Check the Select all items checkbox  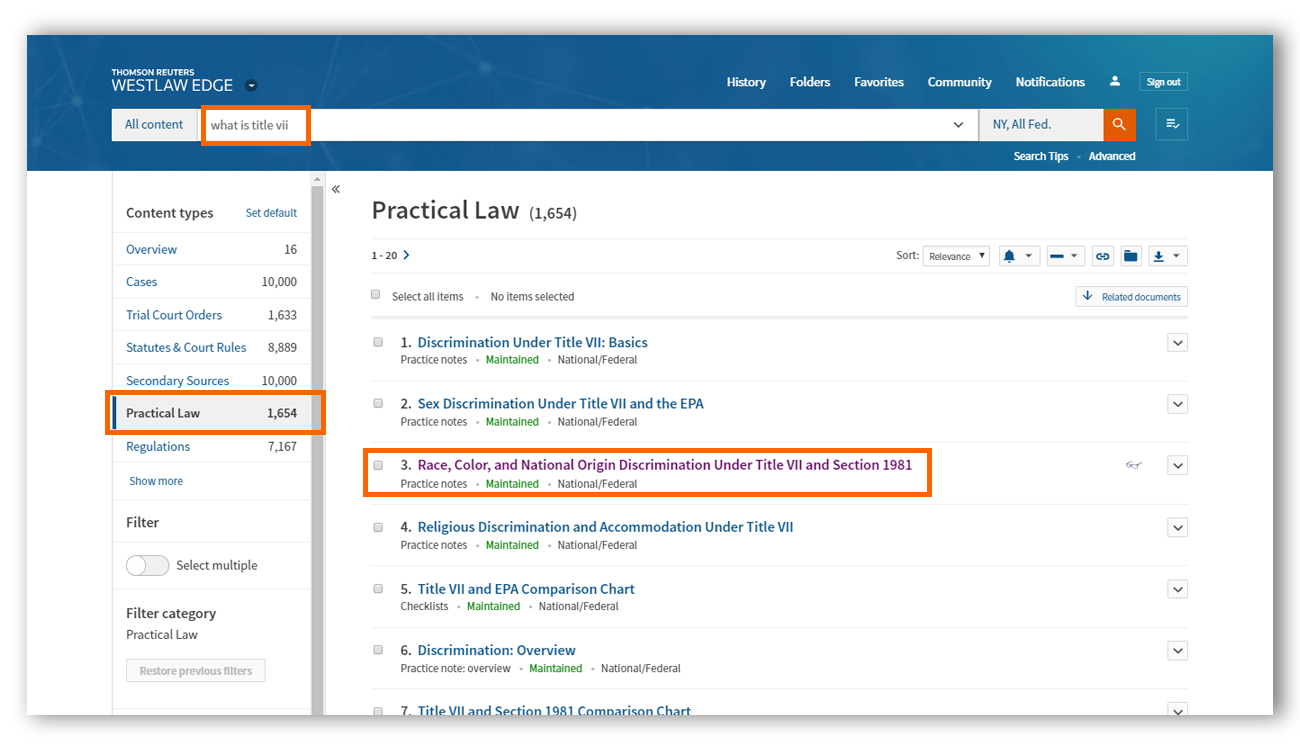(x=376, y=295)
